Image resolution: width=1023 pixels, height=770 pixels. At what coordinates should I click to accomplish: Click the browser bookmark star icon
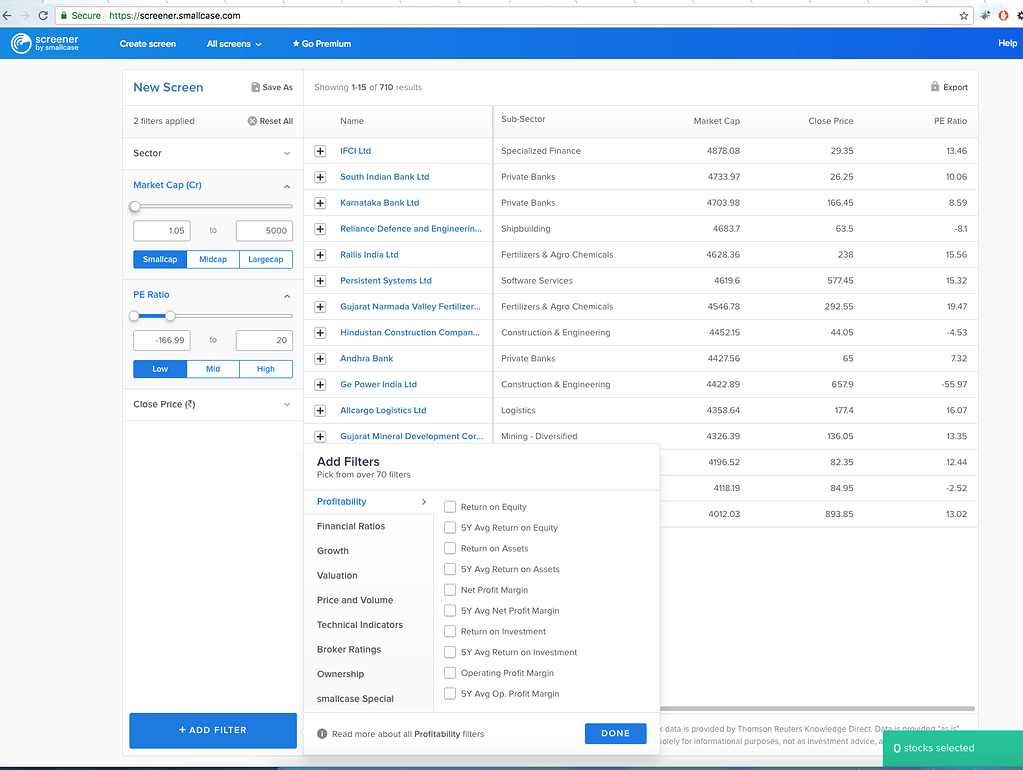click(964, 16)
